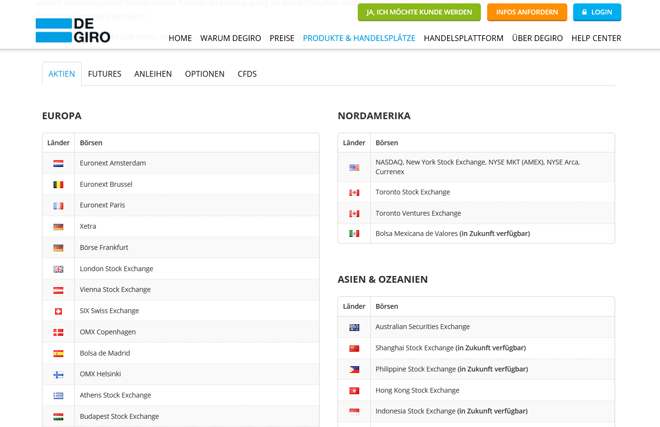This screenshot has width=660, height=427.
Task: Click the Vienna Stock Exchange text
Action: (x=115, y=290)
